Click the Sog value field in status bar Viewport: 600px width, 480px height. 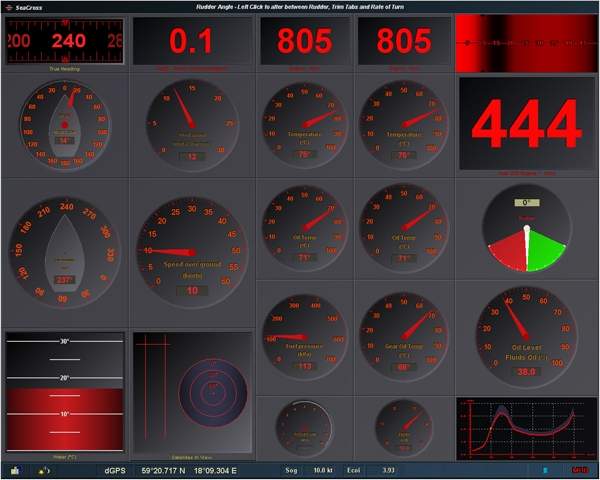321,469
